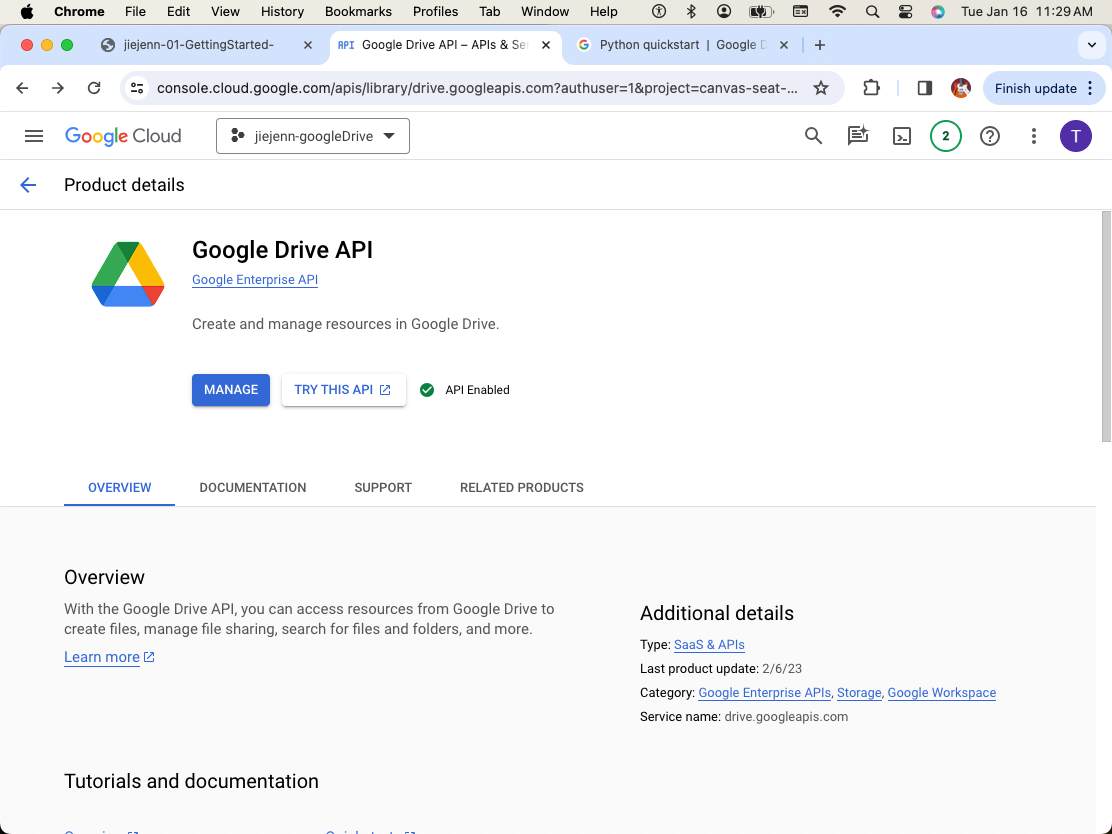The width and height of the screenshot is (1112, 834).
Task: Open the Storage category link
Action: click(x=859, y=693)
